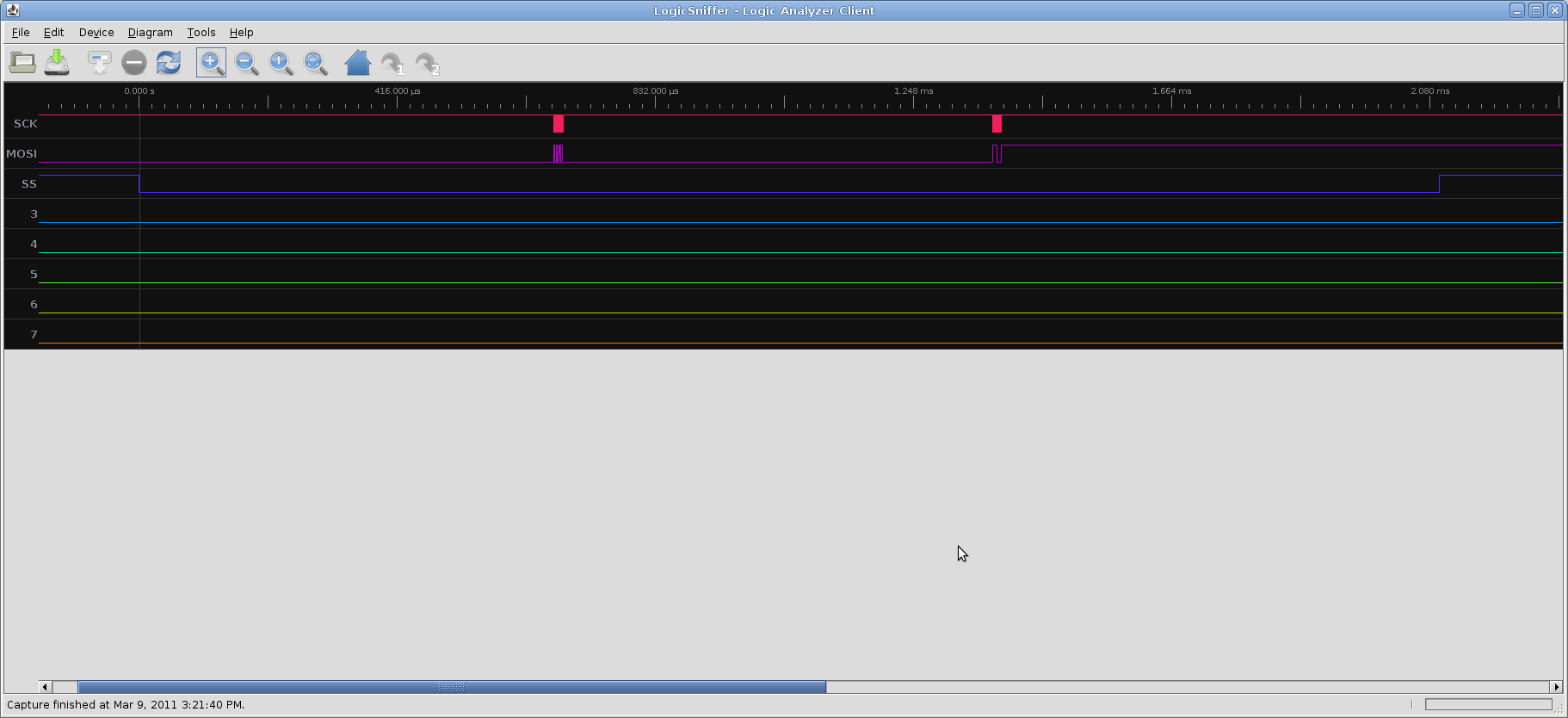
Task: Select the MOSI channel label
Action: 22,153
